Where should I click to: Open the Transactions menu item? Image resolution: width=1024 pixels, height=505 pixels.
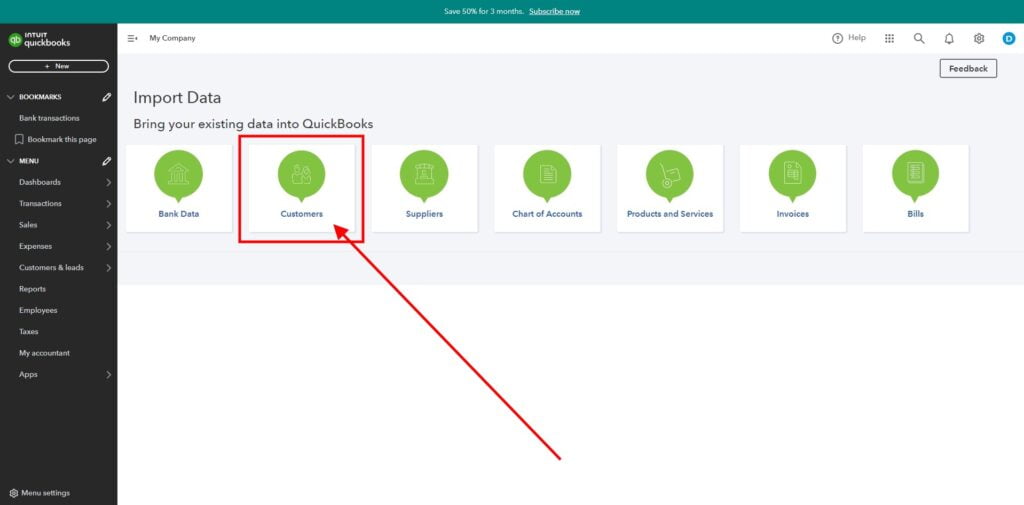point(40,204)
